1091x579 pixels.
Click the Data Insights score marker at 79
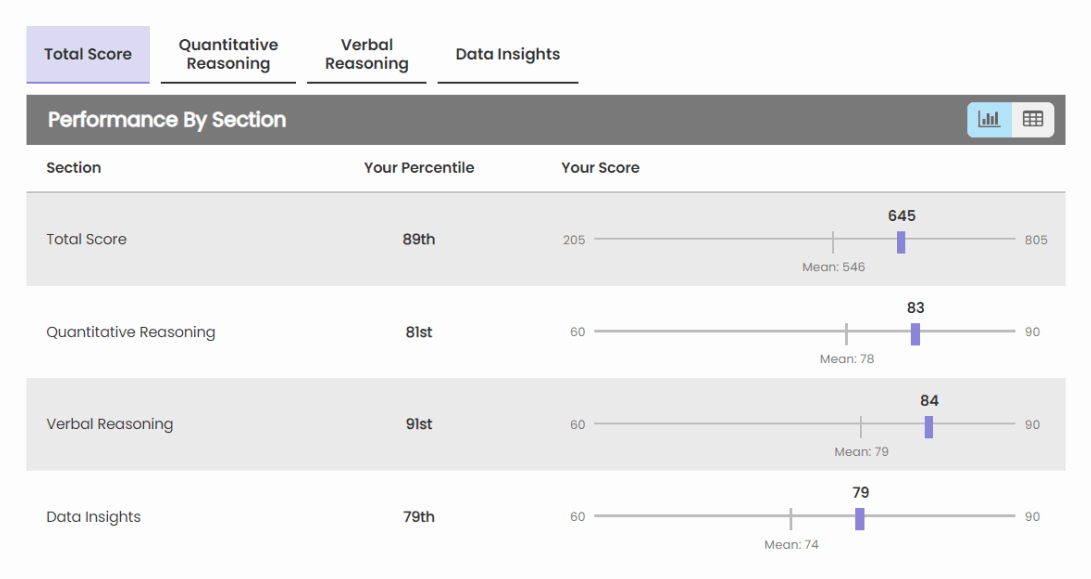(860, 519)
